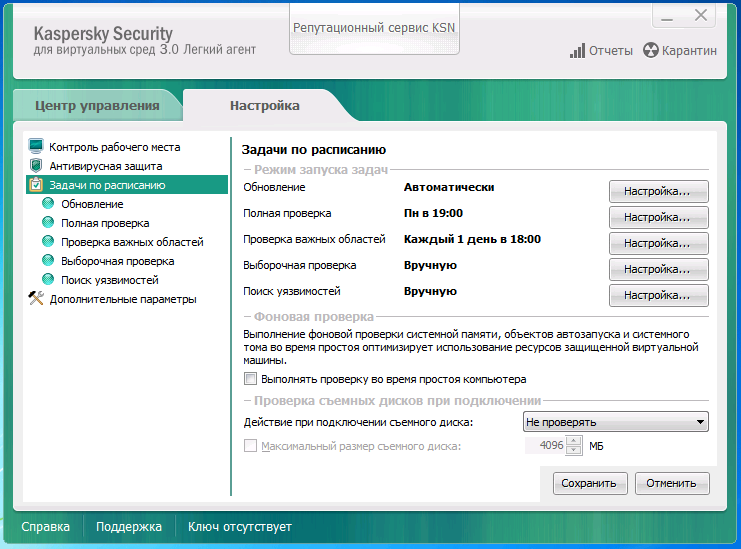Open the Отчеты link

[x=611, y=51]
